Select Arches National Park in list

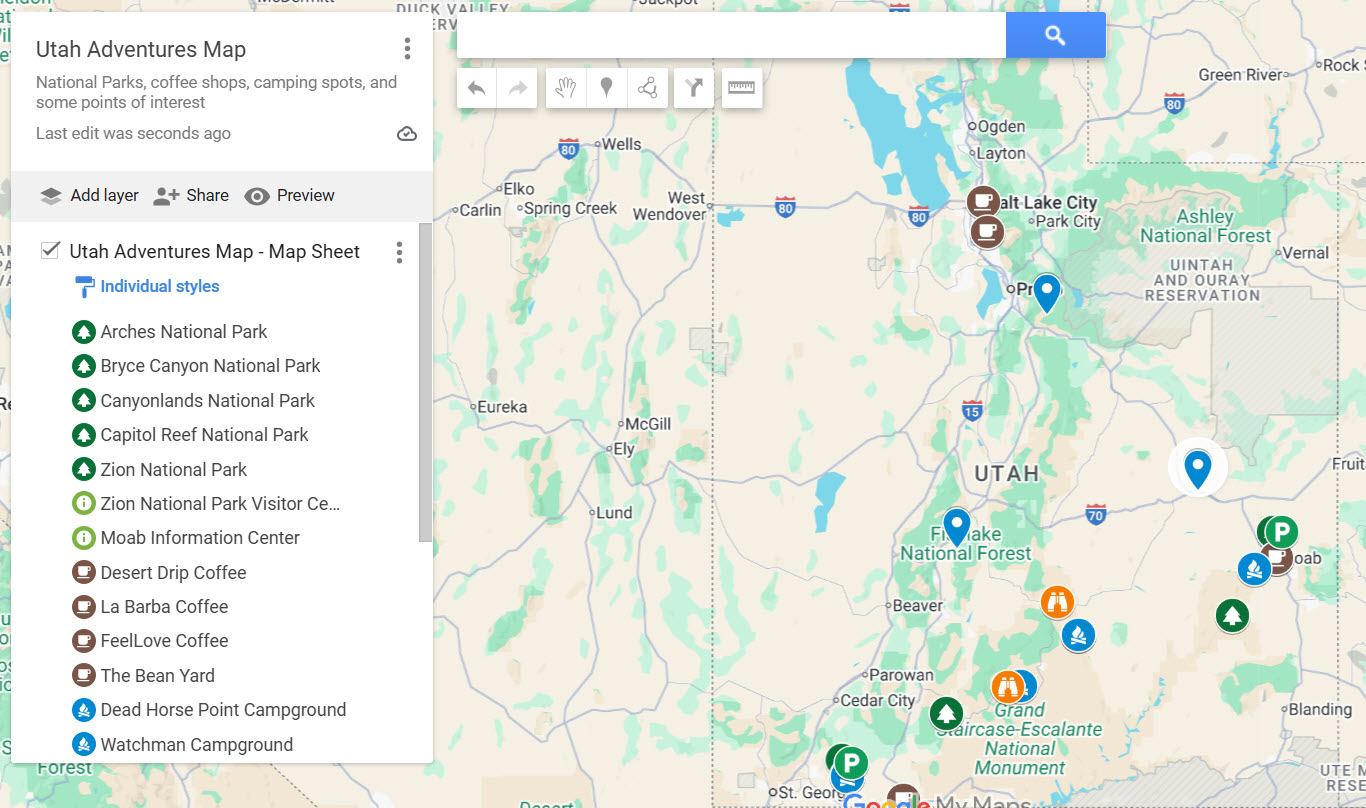pyautogui.click(x=184, y=332)
